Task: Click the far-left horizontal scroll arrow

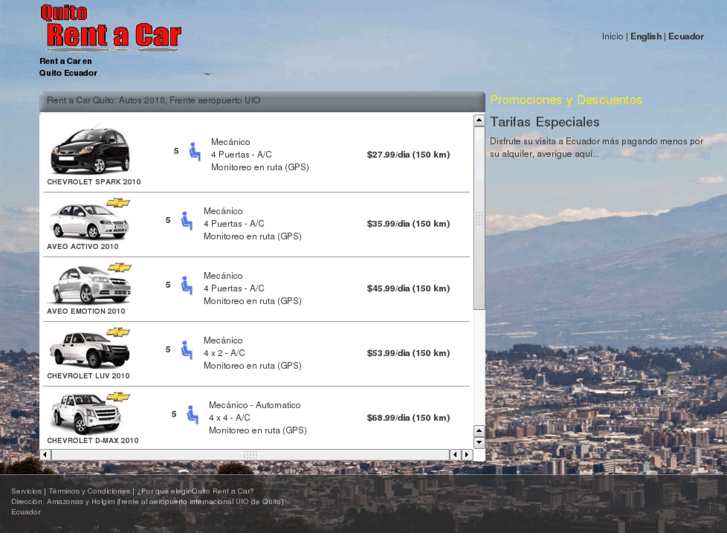Action: [x=45, y=455]
